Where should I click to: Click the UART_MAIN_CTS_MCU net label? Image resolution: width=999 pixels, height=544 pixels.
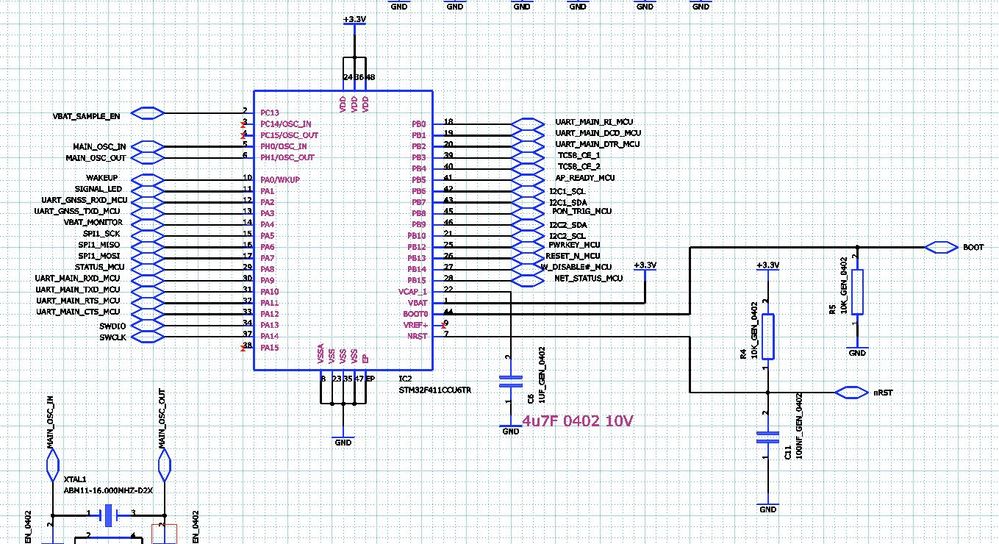tap(78, 312)
